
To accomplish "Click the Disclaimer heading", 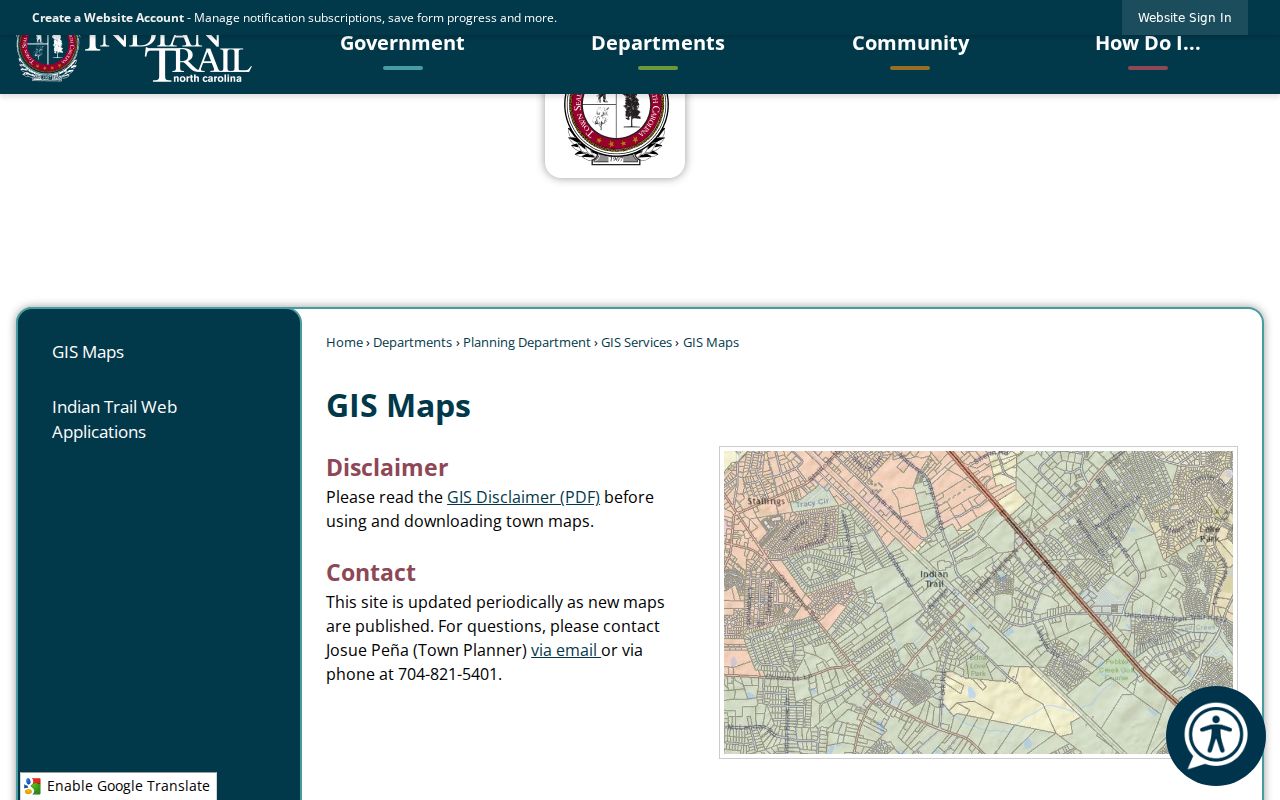I will pyautogui.click(x=387, y=467).
